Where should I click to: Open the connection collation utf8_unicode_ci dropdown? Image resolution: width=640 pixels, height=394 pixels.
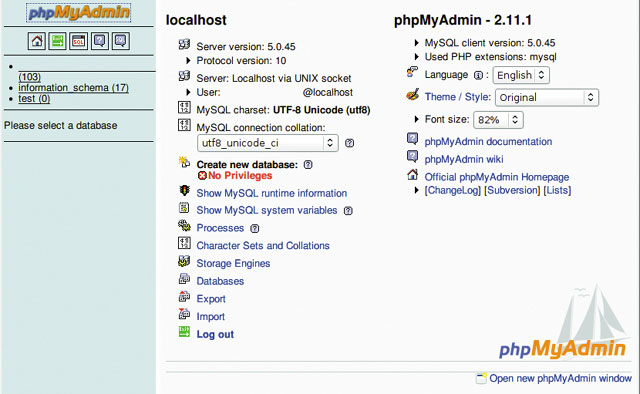point(268,143)
